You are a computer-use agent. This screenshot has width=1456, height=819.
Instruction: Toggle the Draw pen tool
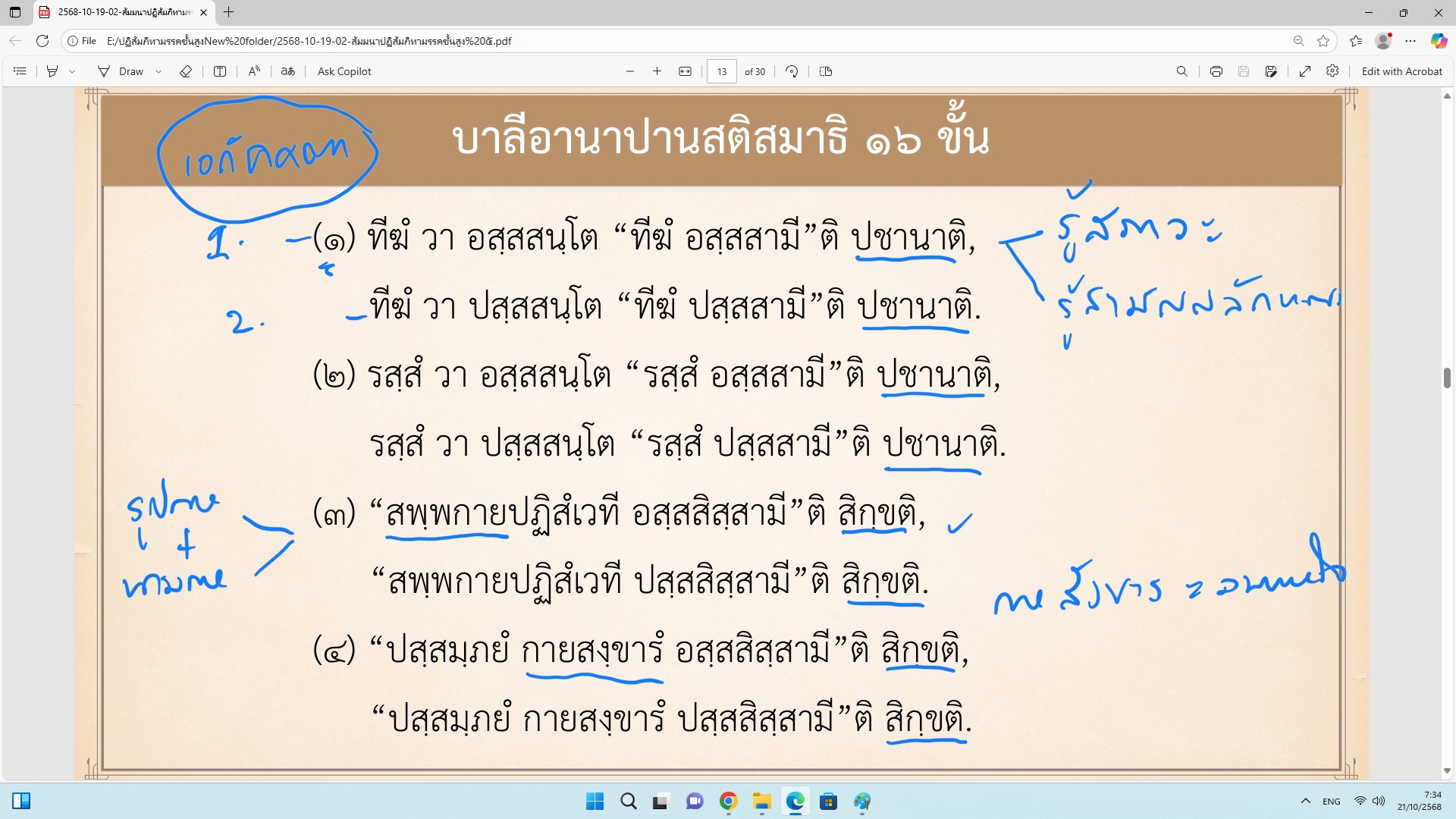coord(121,71)
